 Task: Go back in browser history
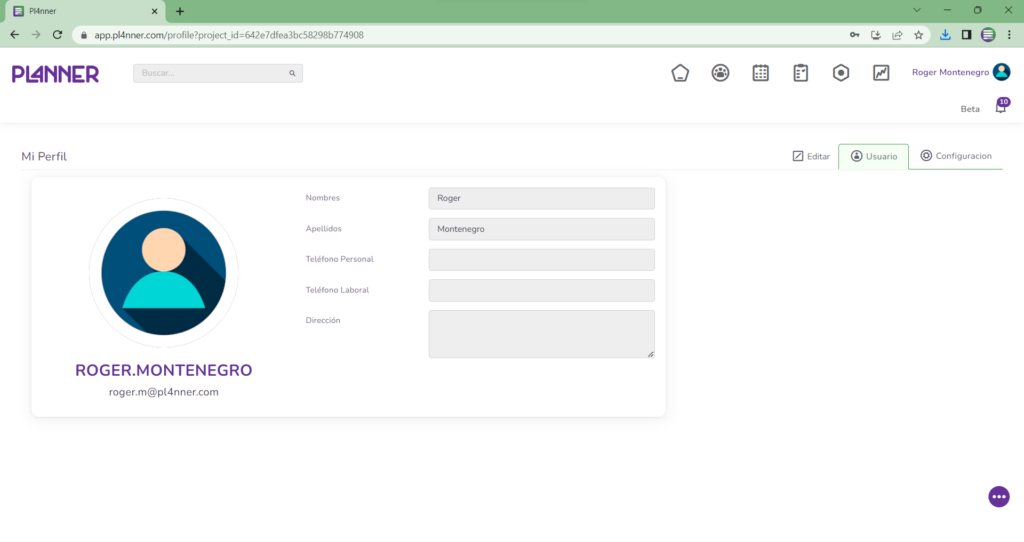pos(14,35)
